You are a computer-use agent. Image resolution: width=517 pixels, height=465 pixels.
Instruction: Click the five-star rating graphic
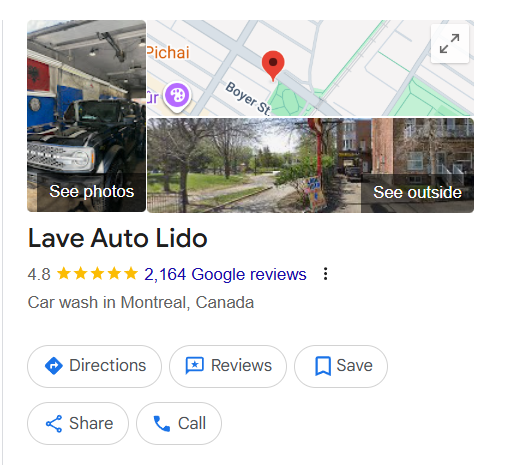[x=97, y=274]
